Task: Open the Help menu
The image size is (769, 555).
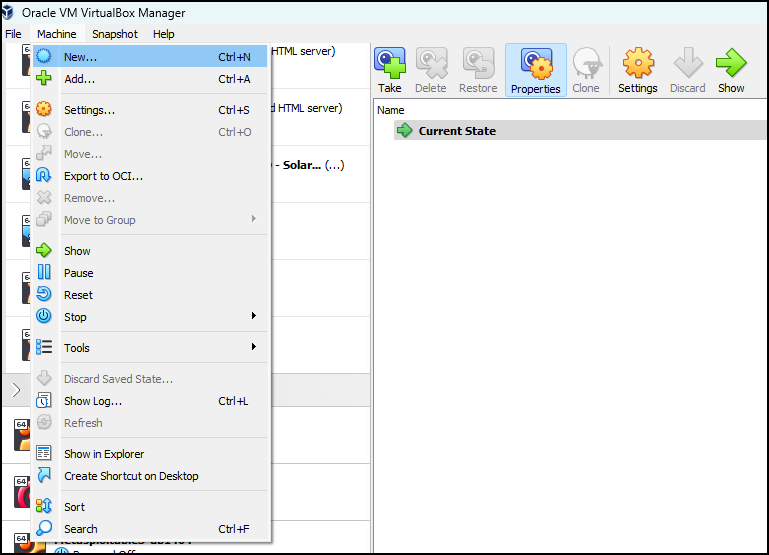Action: [163, 34]
